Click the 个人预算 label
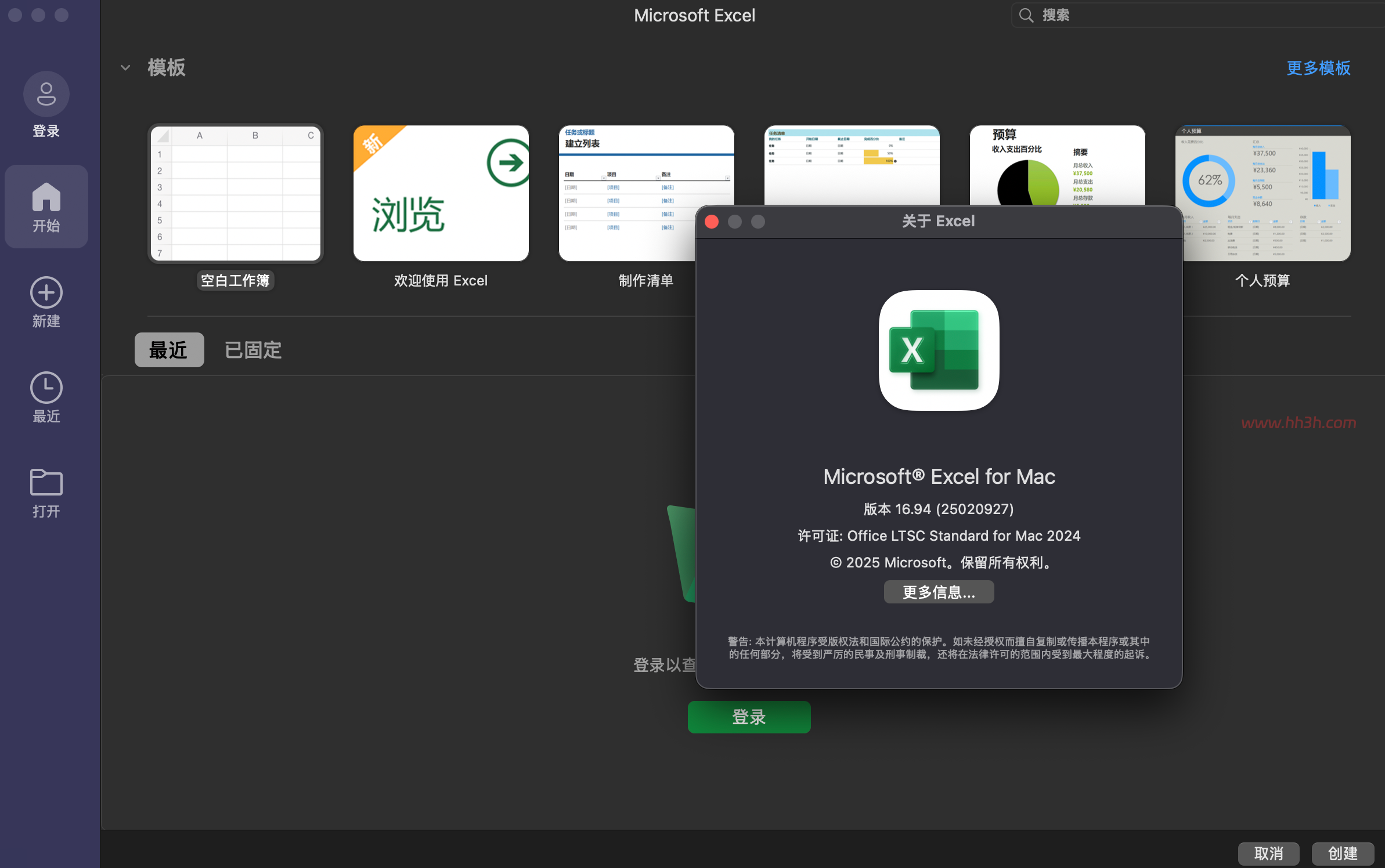This screenshot has width=1385, height=868. pos(1263,280)
